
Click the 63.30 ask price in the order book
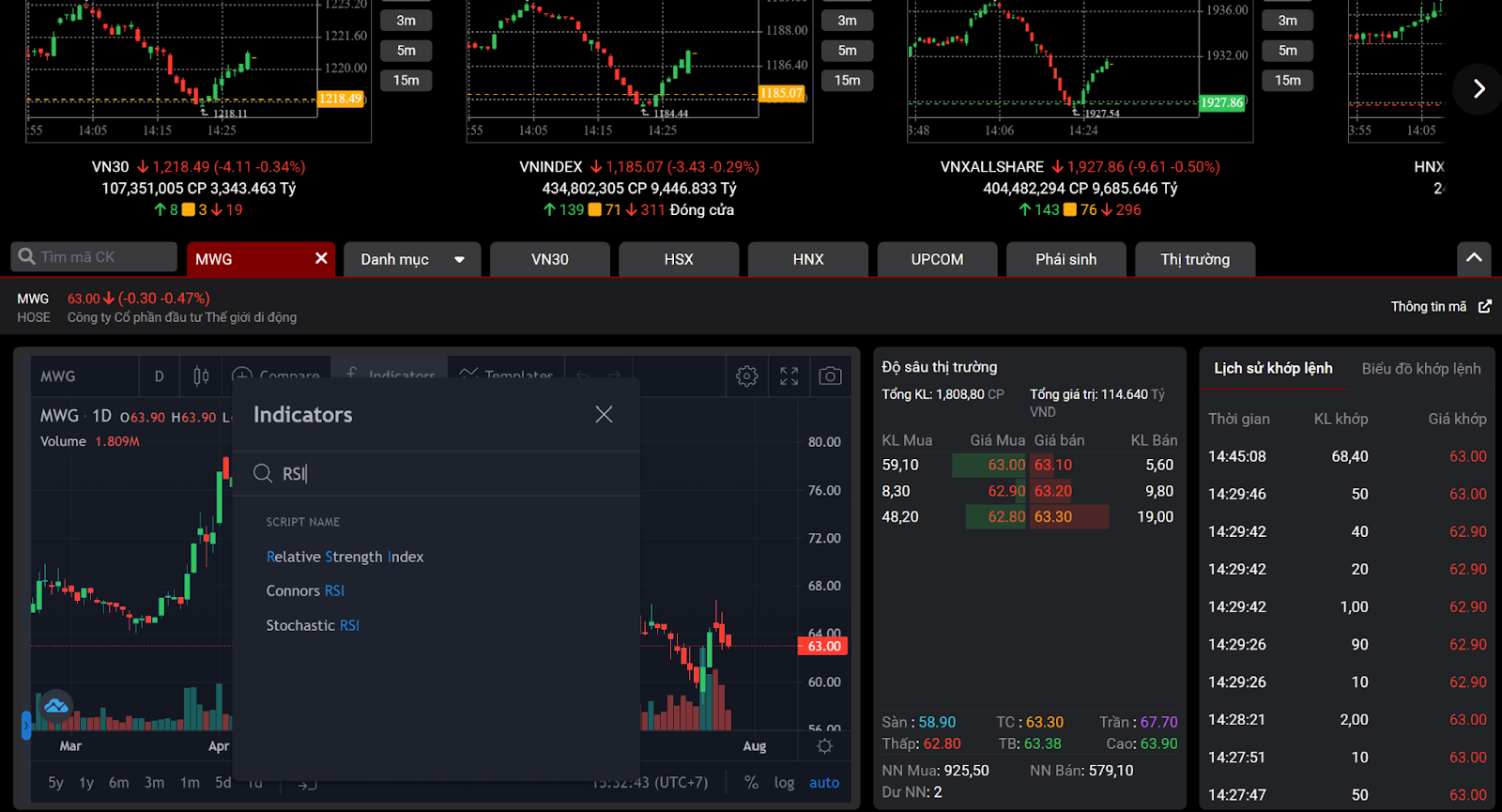click(1053, 516)
